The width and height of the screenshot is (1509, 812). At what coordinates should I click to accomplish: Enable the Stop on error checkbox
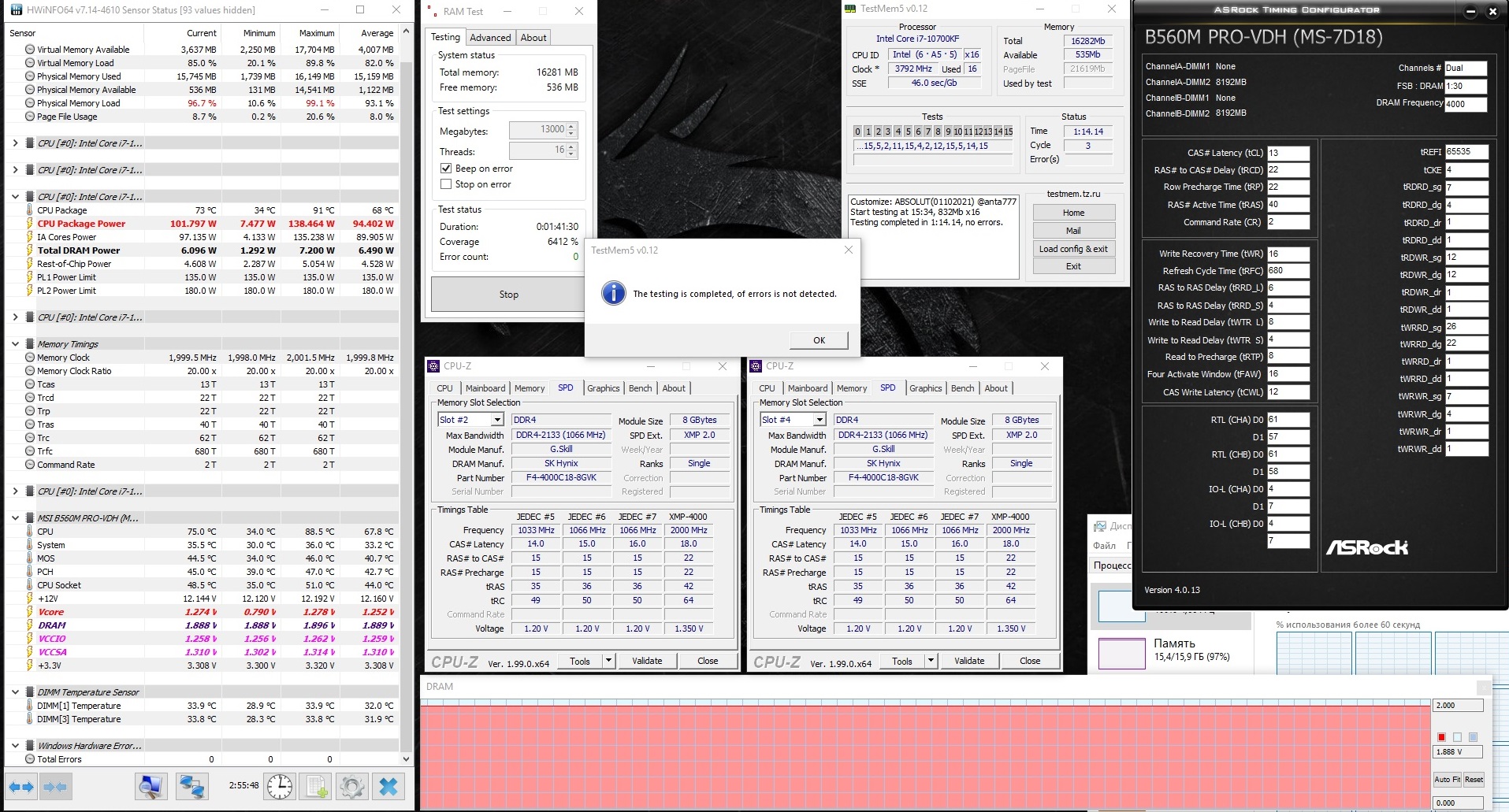coord(447,184)
